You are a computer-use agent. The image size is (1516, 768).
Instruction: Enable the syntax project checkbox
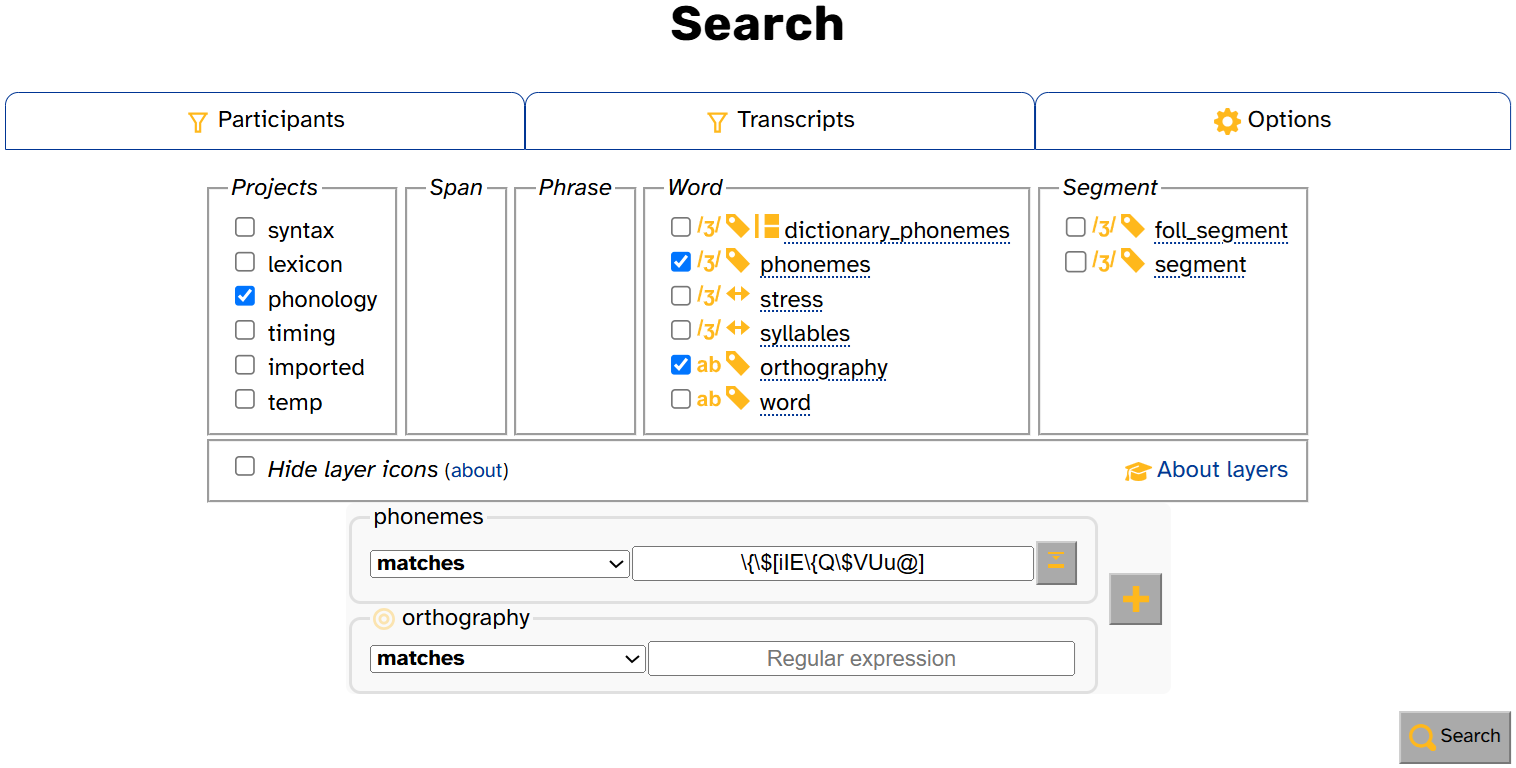(245, 227)
